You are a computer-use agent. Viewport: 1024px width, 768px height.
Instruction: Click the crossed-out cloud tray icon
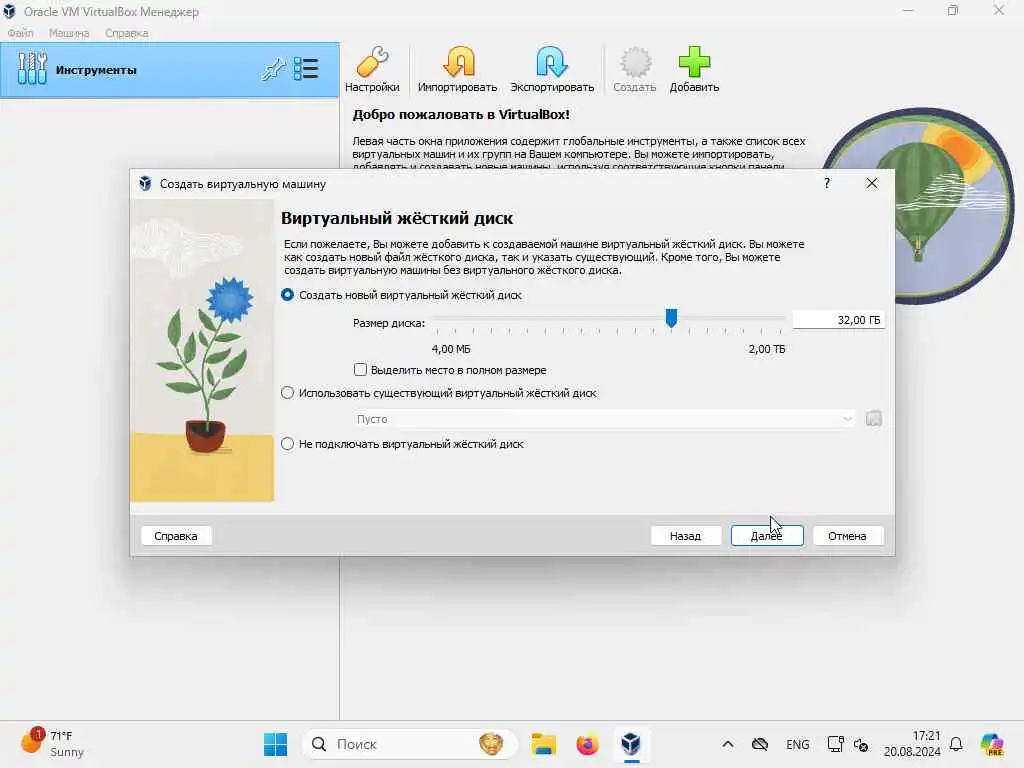[x=760, y=744]
